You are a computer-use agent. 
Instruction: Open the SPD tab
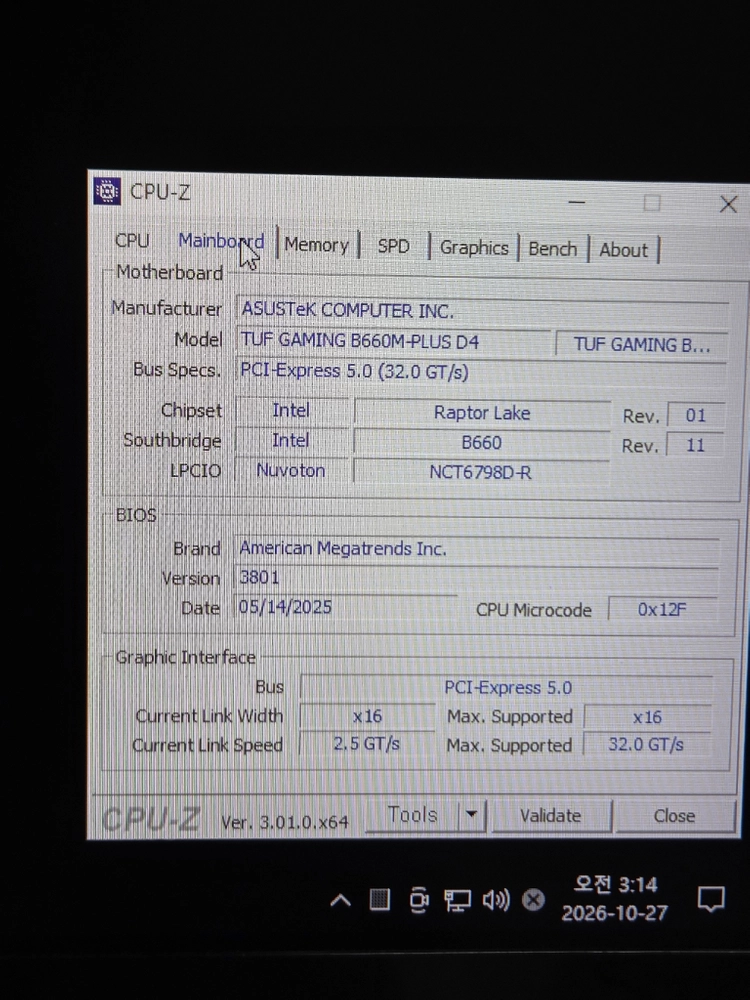coord(393,246)
